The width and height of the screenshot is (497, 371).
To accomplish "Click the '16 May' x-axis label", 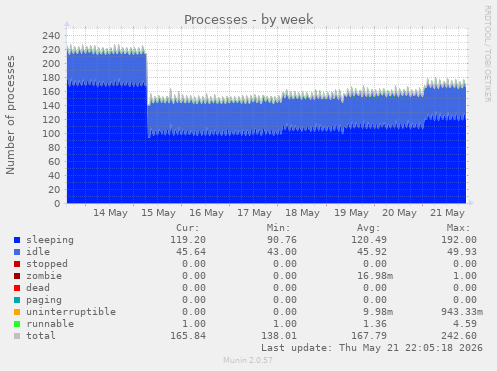I will click(206, 213).
